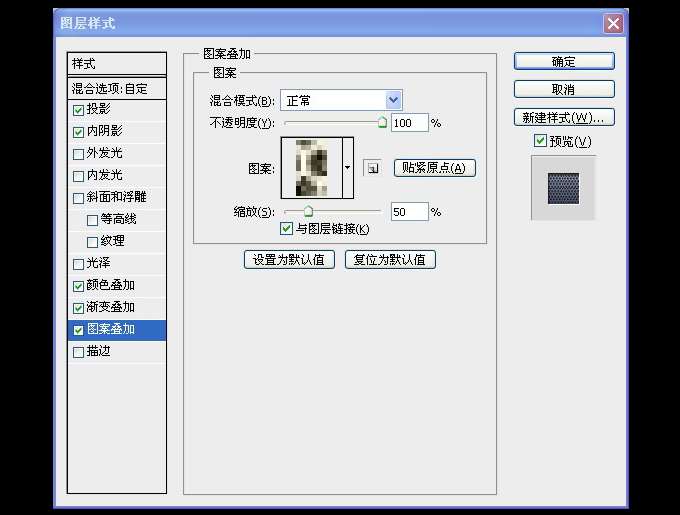Click the 确定 button
The height and width of the screenshot is (515, 680).
tap(564, 62)
